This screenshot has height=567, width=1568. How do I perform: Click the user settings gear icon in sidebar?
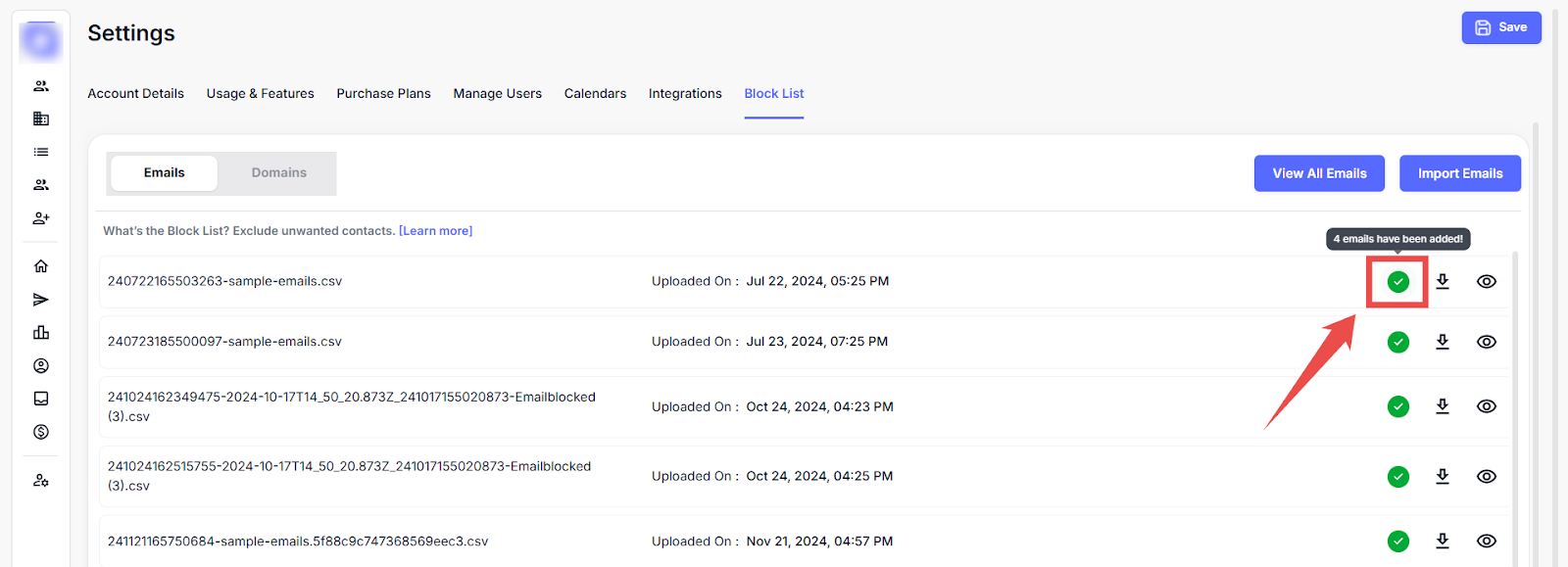[x=41, y=481]
